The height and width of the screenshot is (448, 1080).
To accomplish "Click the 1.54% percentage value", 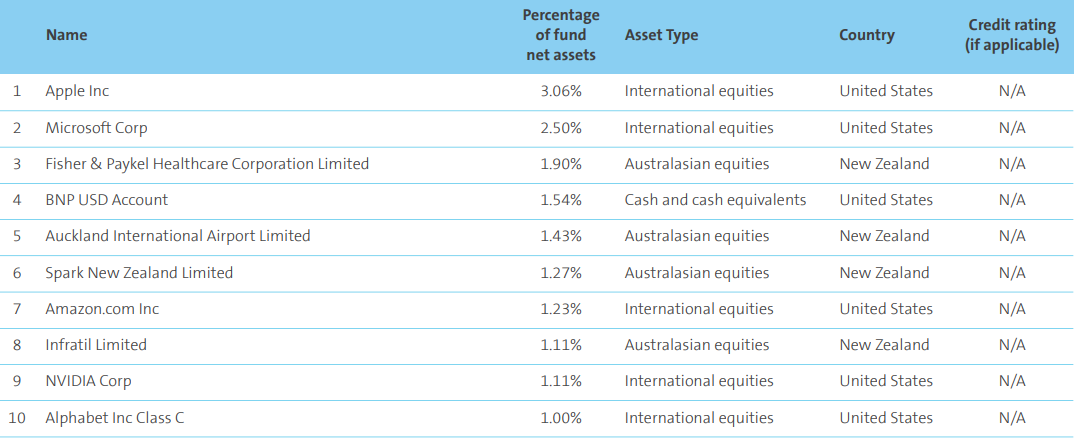I will (560, 200).
